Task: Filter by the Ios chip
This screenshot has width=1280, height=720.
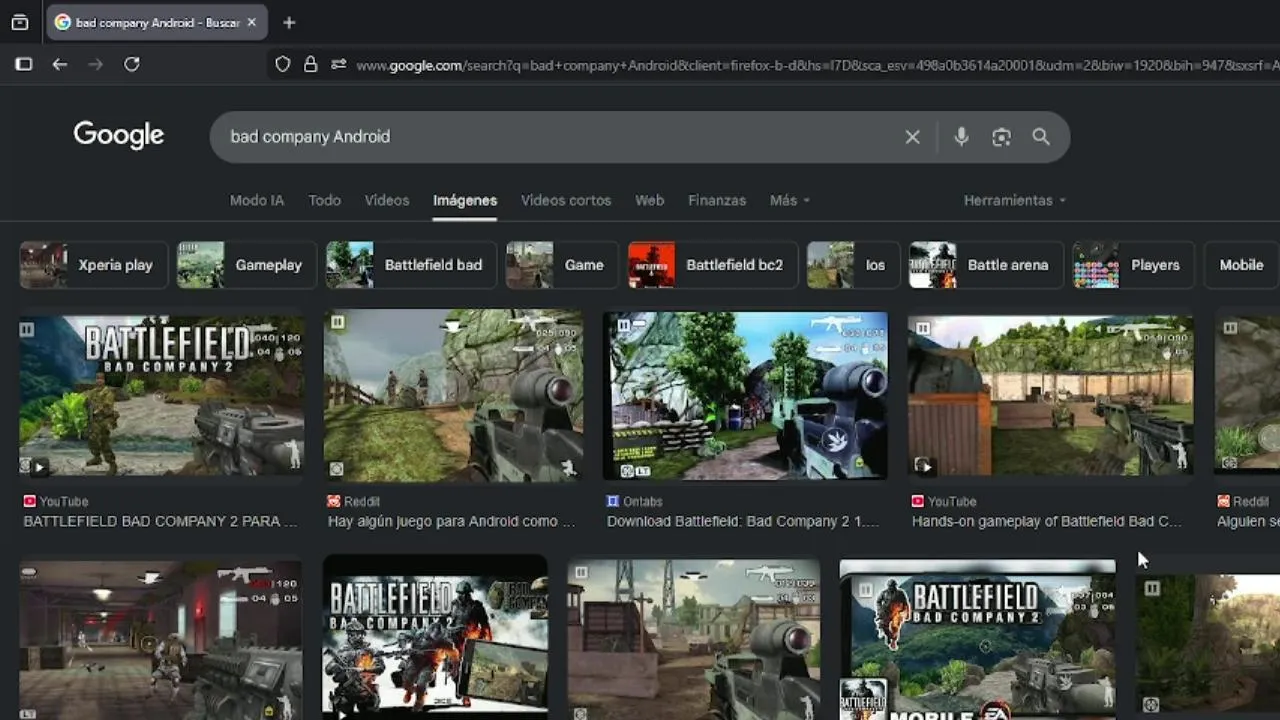Action: pos(853,265)
